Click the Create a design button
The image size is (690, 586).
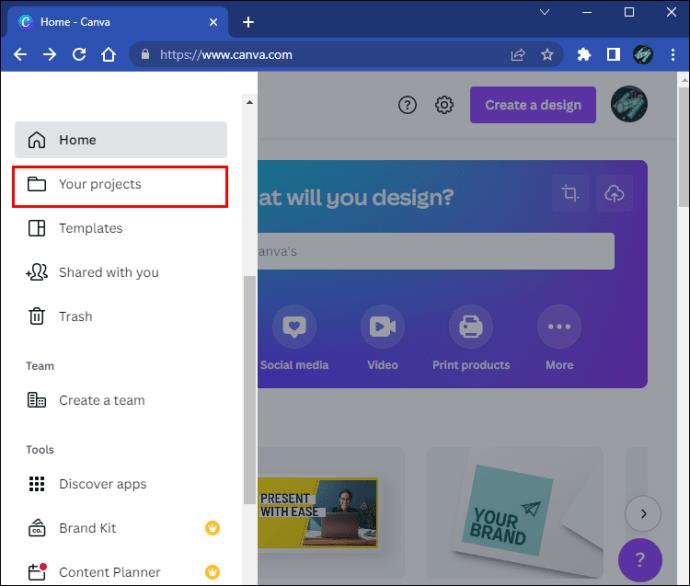[x=532, y=105]
